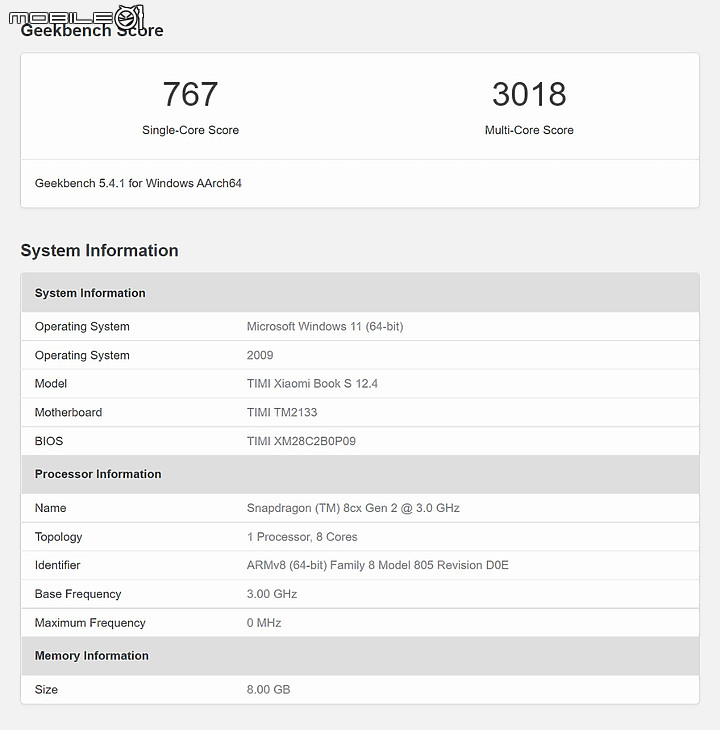Click the Memory Information table header
720x730 pixels.
click(x=360, y=656)
